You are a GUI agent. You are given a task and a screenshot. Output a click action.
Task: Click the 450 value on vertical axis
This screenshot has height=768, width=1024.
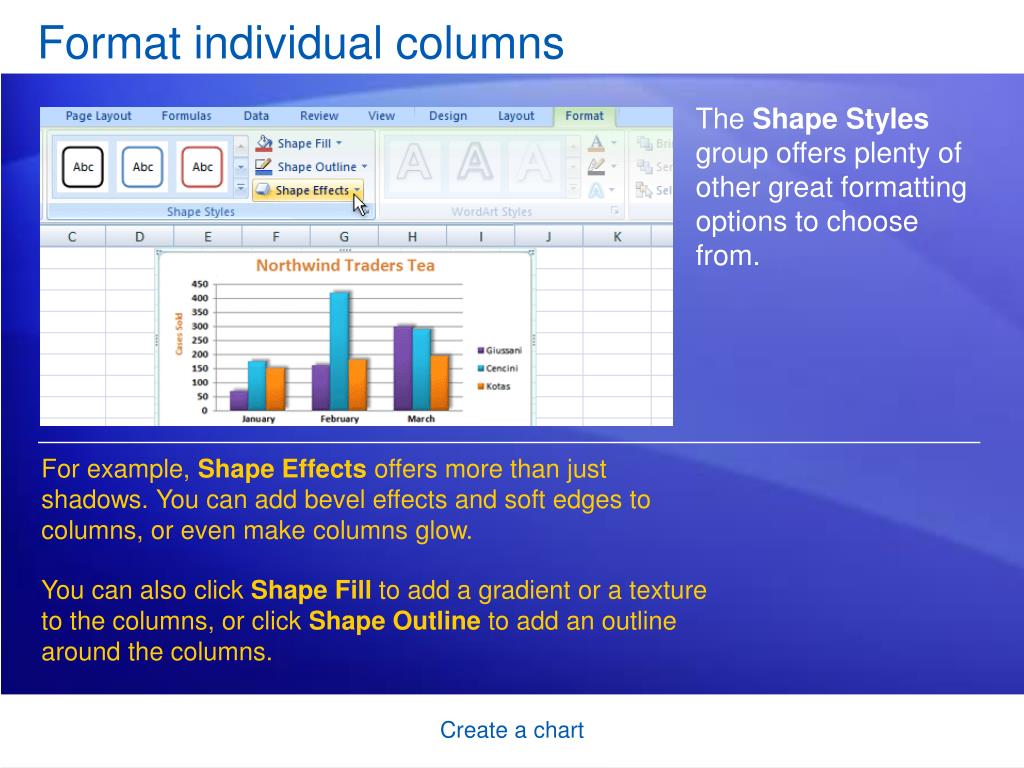[200, 284]
